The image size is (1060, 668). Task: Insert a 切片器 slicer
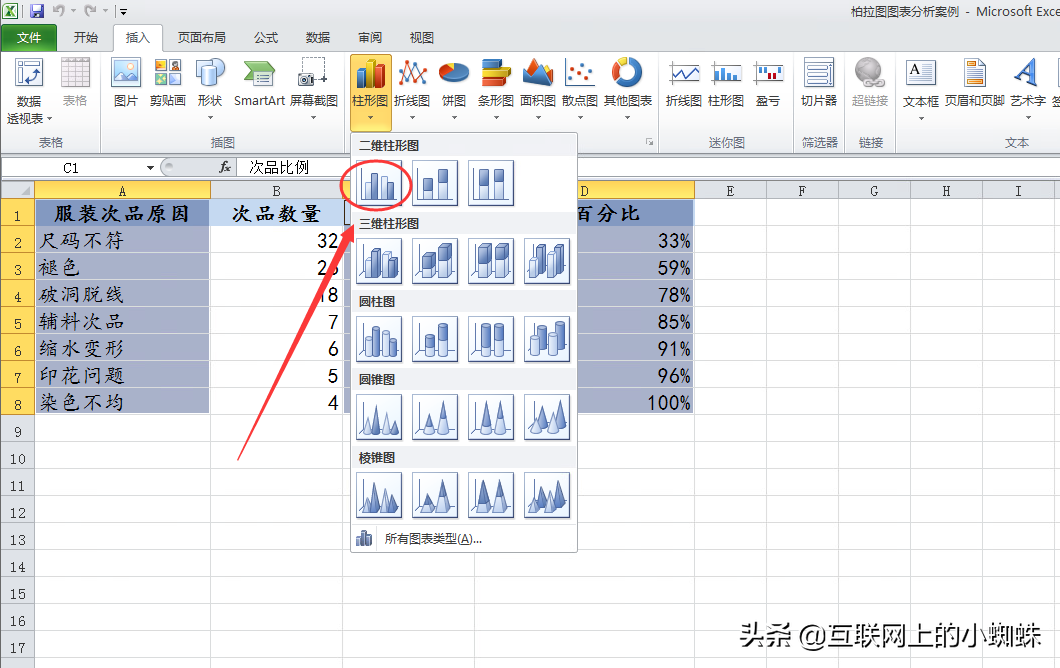819,83
